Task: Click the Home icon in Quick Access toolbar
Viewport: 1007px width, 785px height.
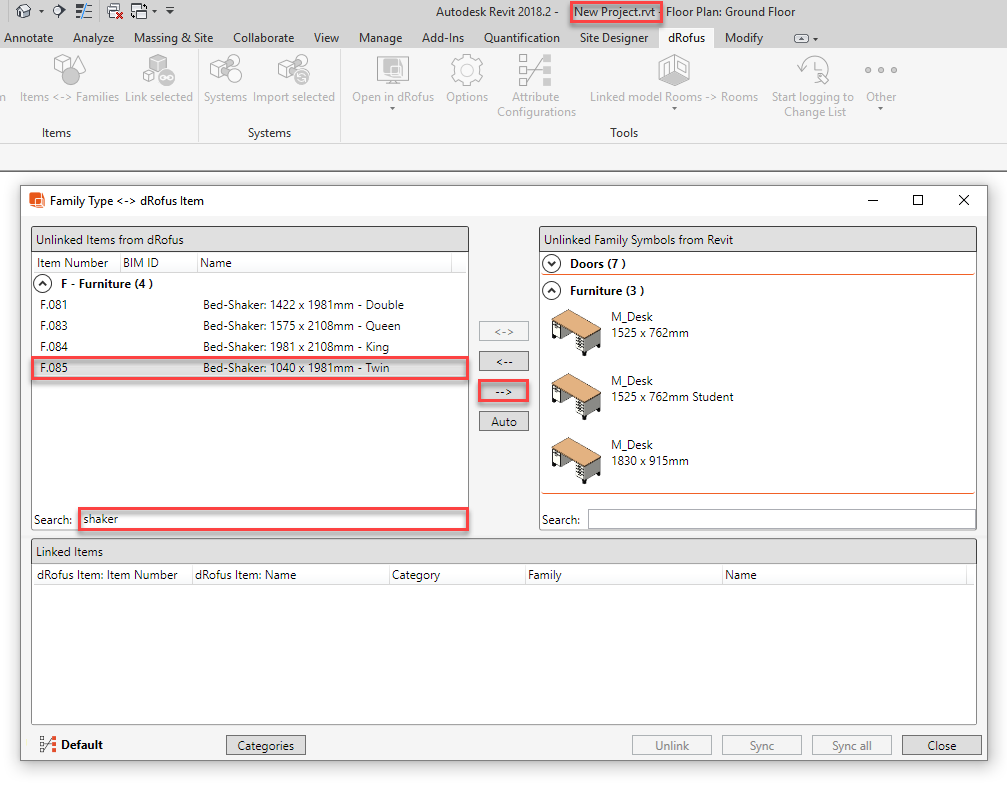Action: 22,9
